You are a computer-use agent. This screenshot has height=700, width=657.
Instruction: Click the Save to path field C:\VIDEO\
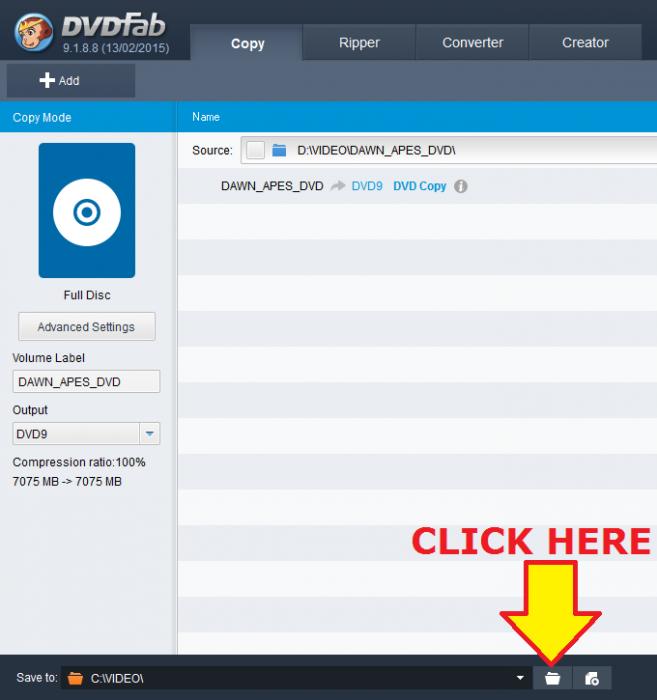(295, 679)
